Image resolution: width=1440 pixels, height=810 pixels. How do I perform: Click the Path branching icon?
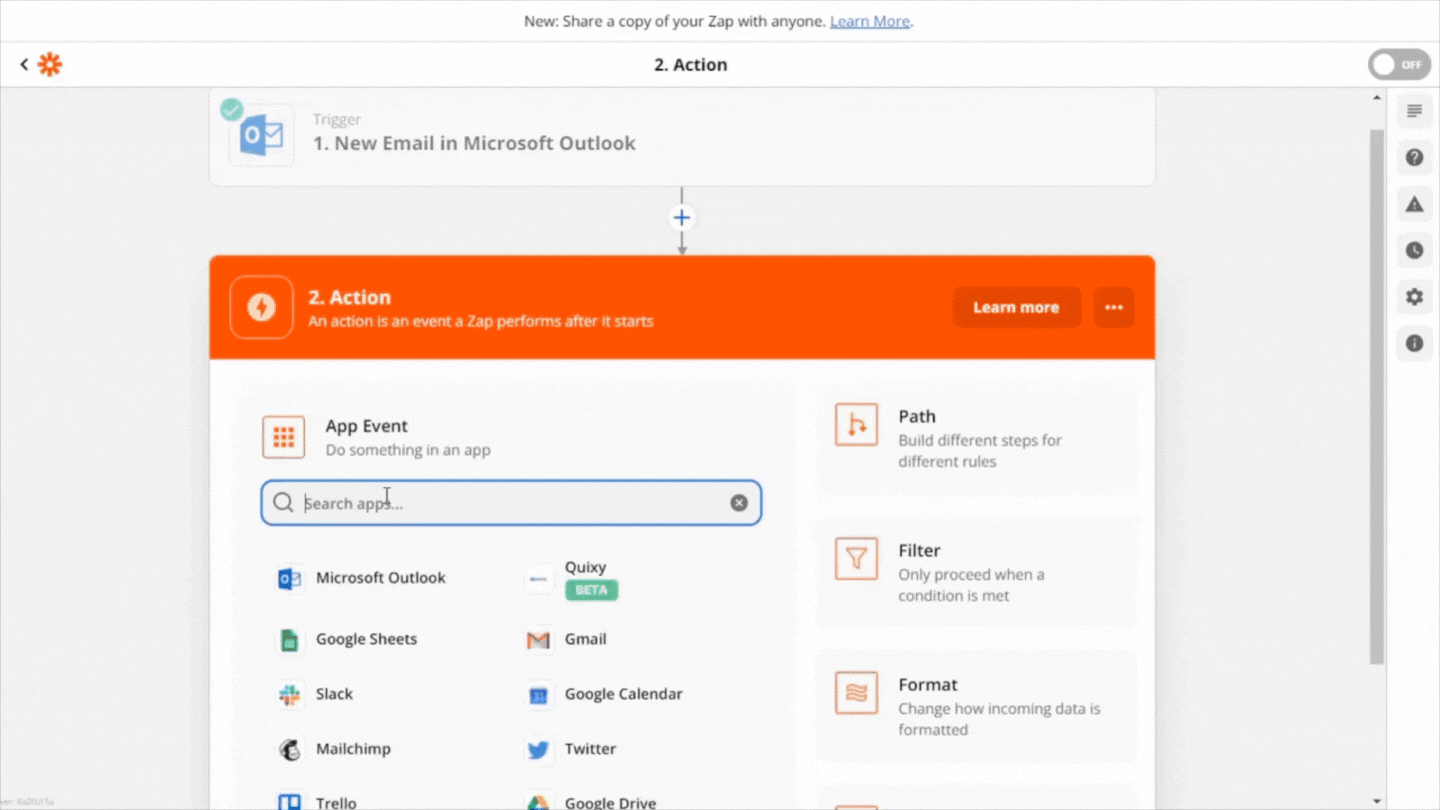[x=856, y=425]
